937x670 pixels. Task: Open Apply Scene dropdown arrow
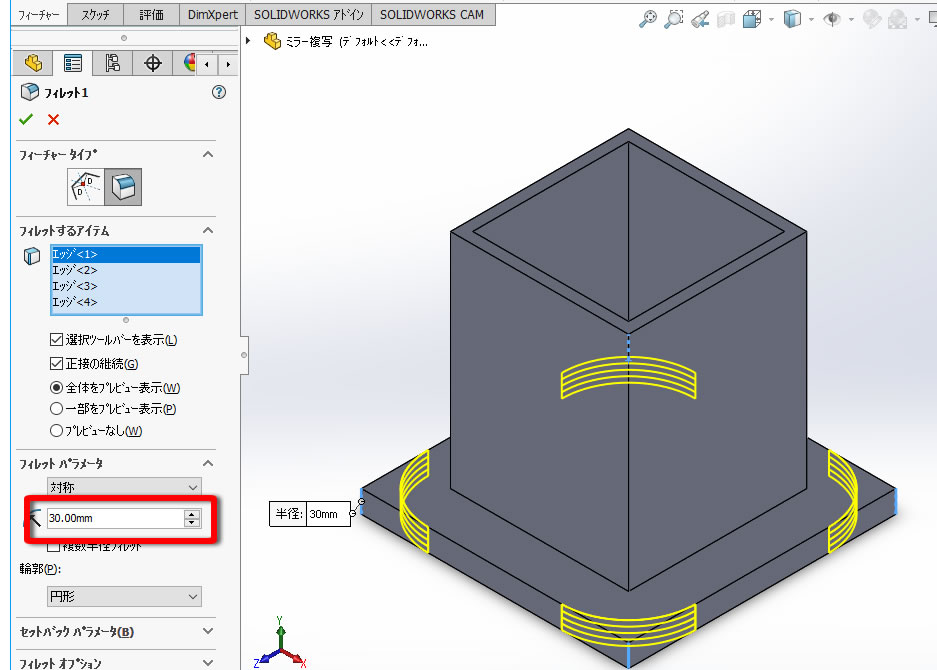[917, 20]
